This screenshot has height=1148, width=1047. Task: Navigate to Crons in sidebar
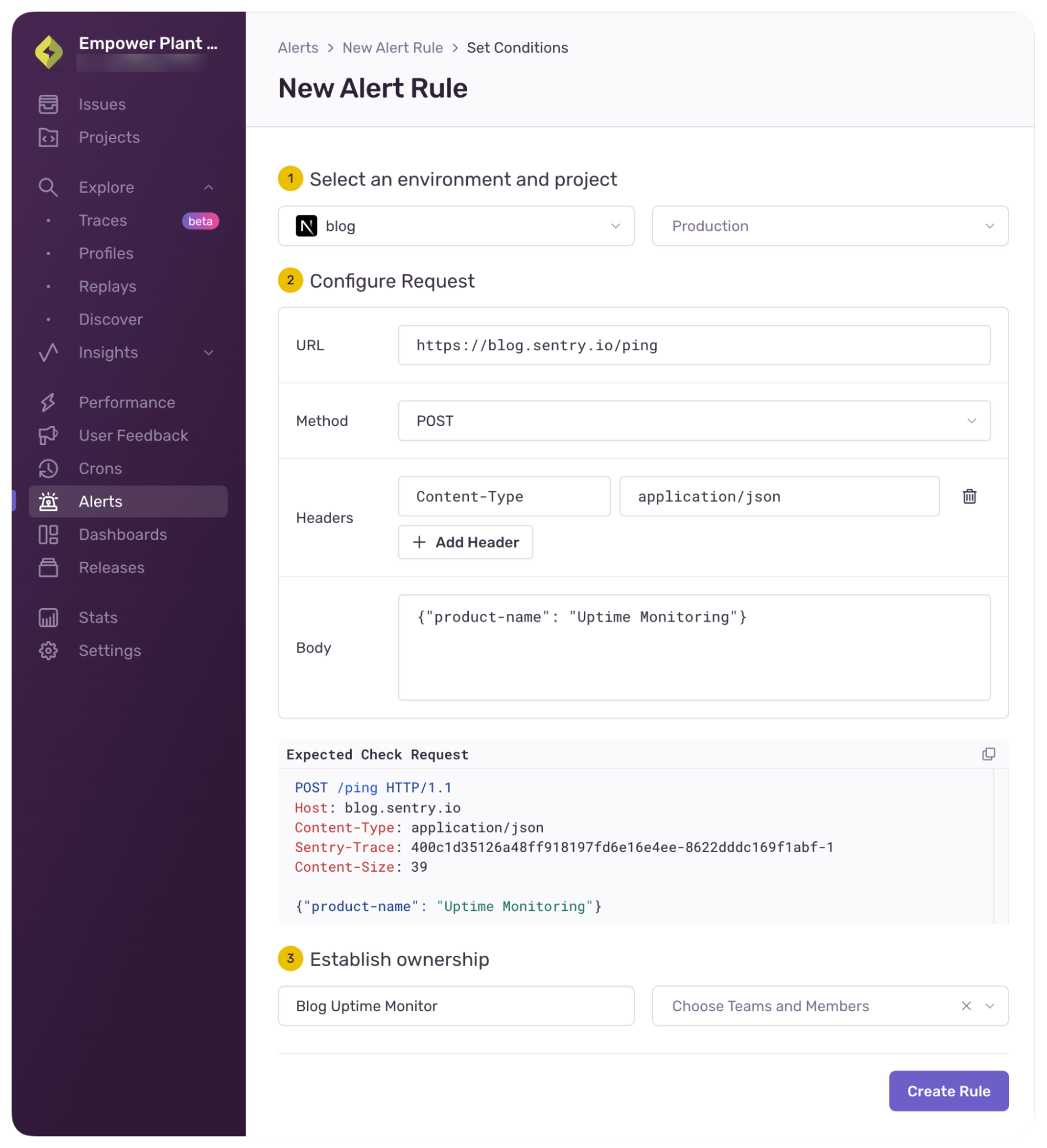point(100,469)
